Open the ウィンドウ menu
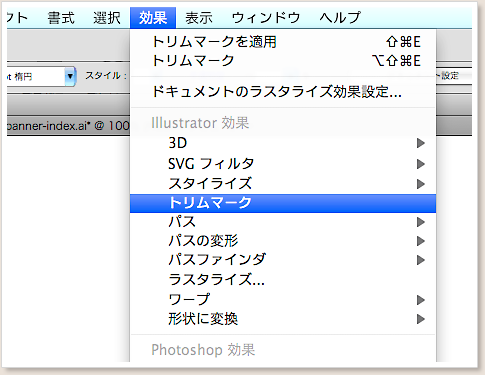This screenshot has height=375, width=485. tap(266, 18)
